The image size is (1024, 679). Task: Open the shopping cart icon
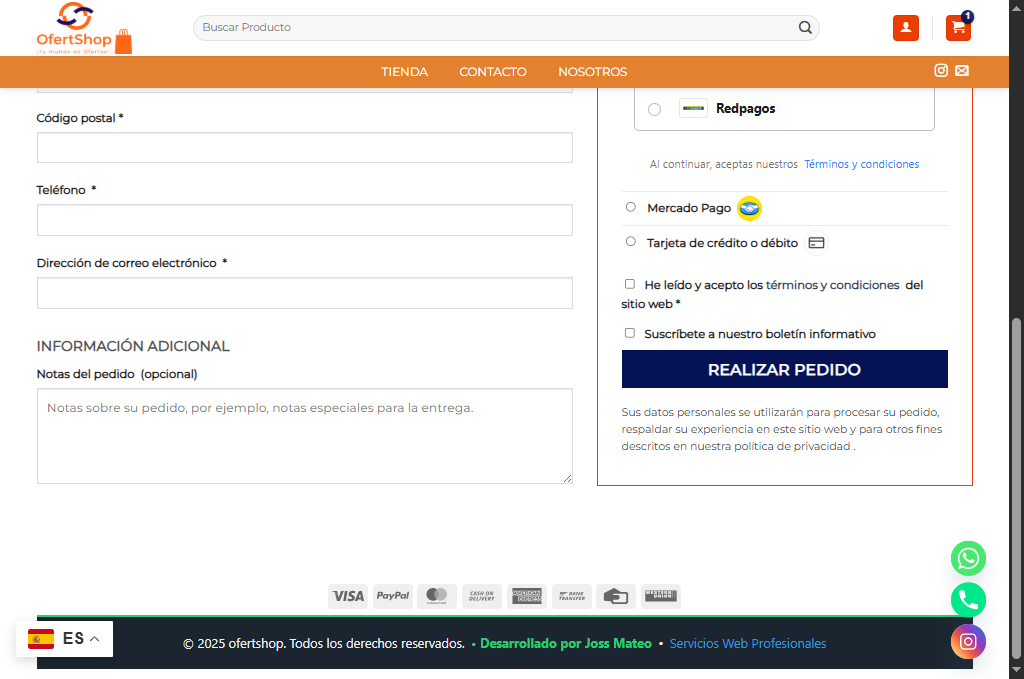point(958,28)
